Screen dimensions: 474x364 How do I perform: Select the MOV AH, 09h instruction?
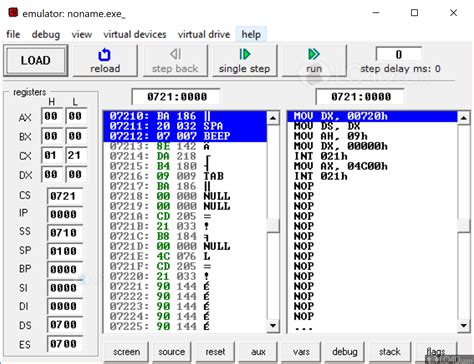[372, 136]
